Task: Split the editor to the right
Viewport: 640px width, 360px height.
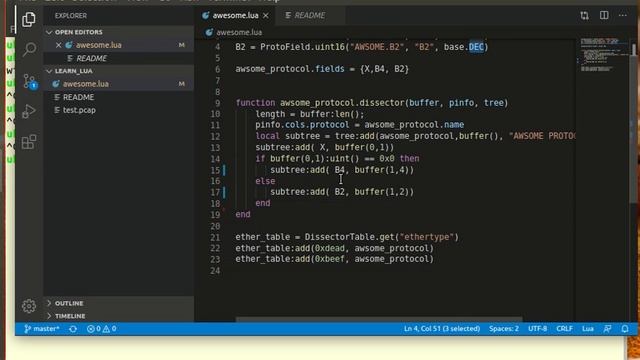Action: pos(604,16)
